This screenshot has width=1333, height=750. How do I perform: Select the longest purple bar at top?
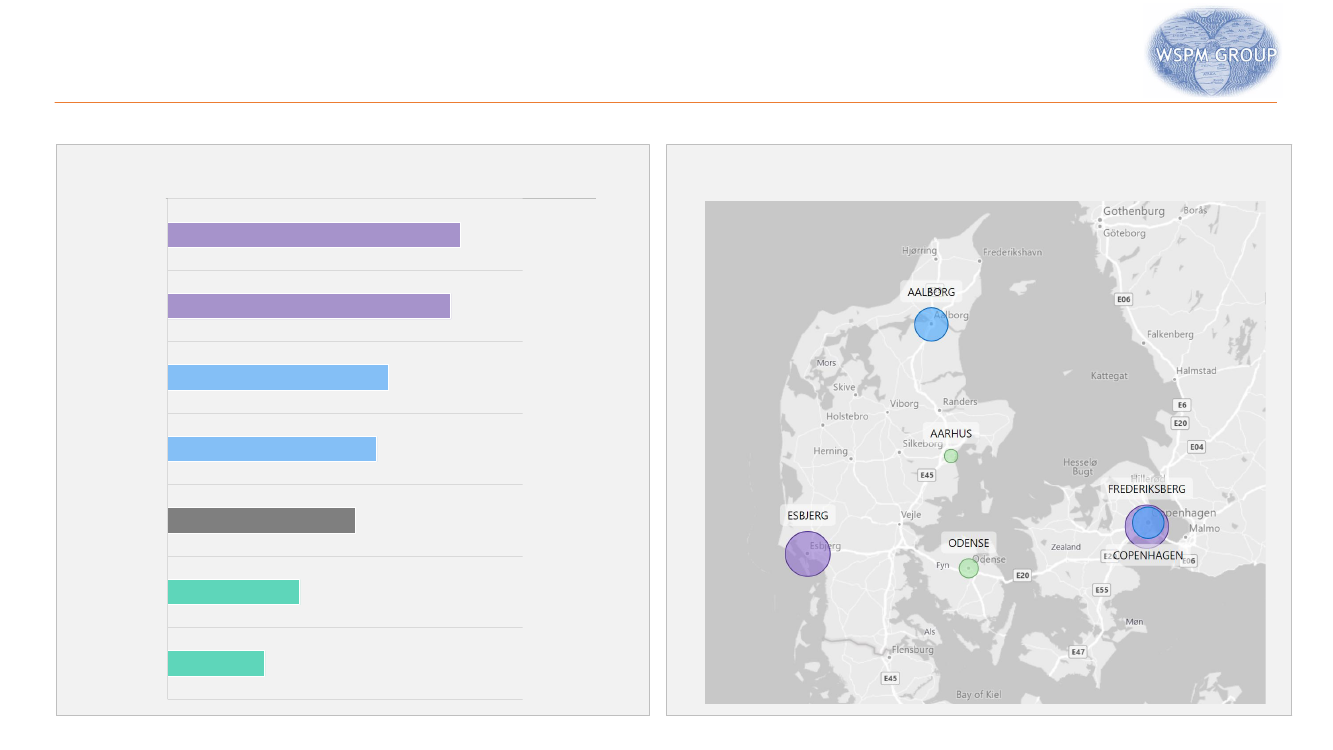click(313, 235)
